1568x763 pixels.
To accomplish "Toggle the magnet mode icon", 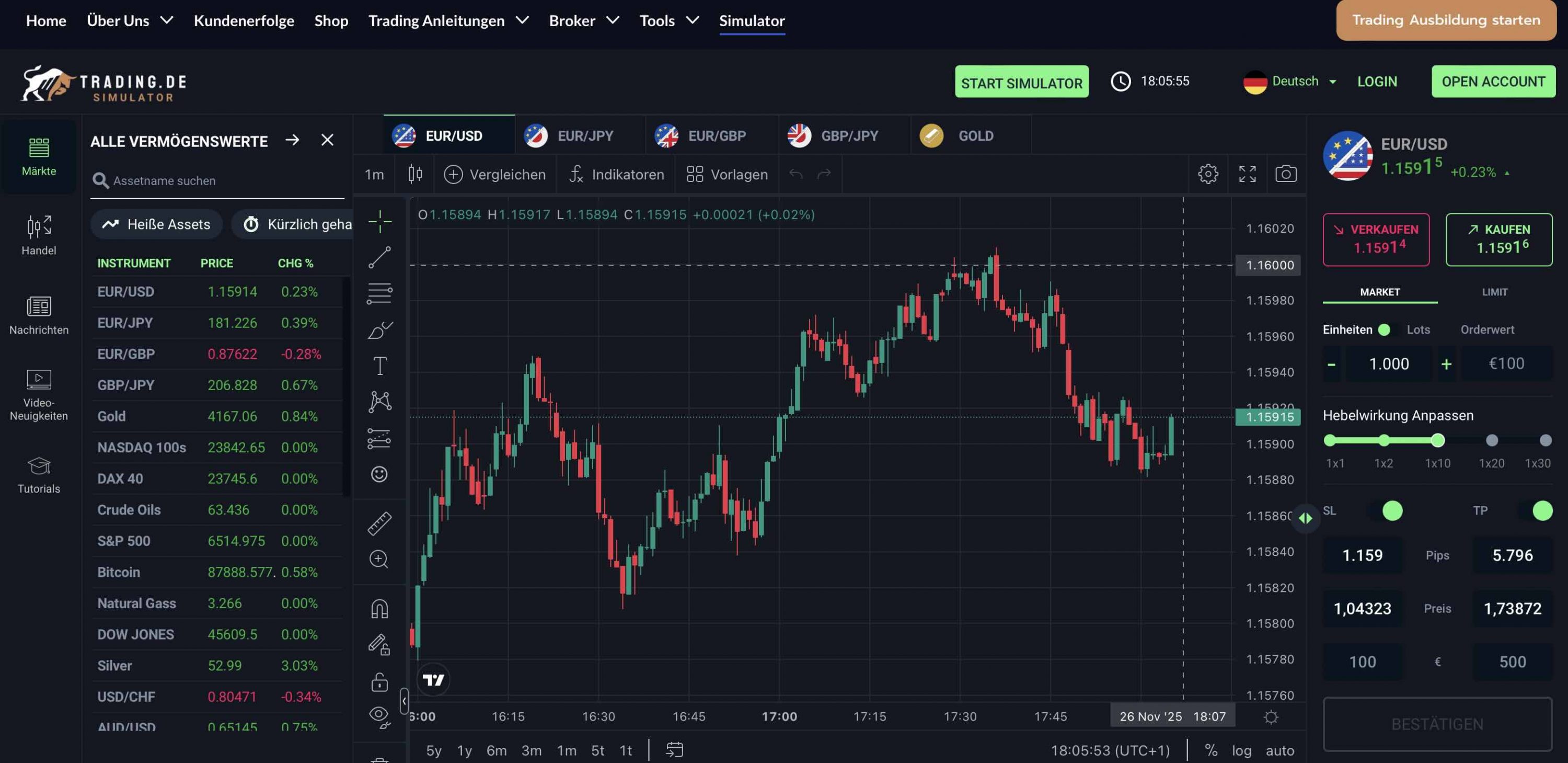I will (x=379, y=609).
